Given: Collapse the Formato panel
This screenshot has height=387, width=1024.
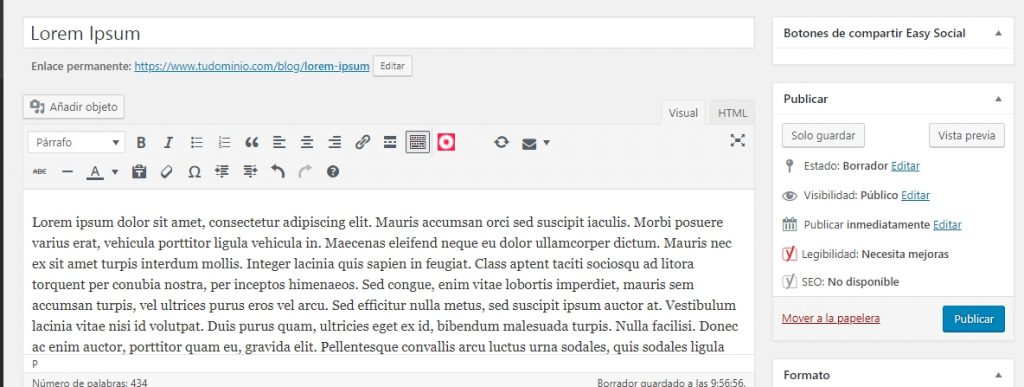Looking at the screenshot, I should pyautogui.click(x=998, y=375).
